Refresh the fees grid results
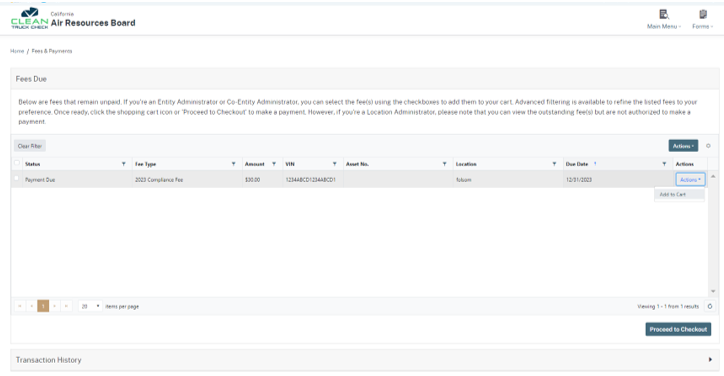Image resolution: width=724 pixels, height=376 pixels. (x=710, y=306)
